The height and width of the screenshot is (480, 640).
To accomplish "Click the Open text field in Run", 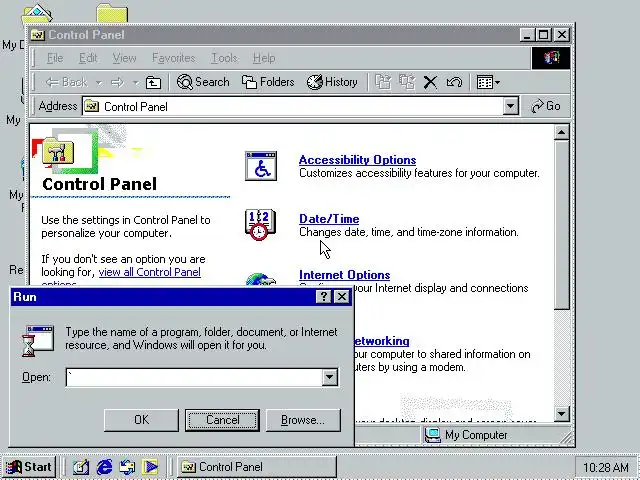I will pyautogui.click(x=194, y=377).
